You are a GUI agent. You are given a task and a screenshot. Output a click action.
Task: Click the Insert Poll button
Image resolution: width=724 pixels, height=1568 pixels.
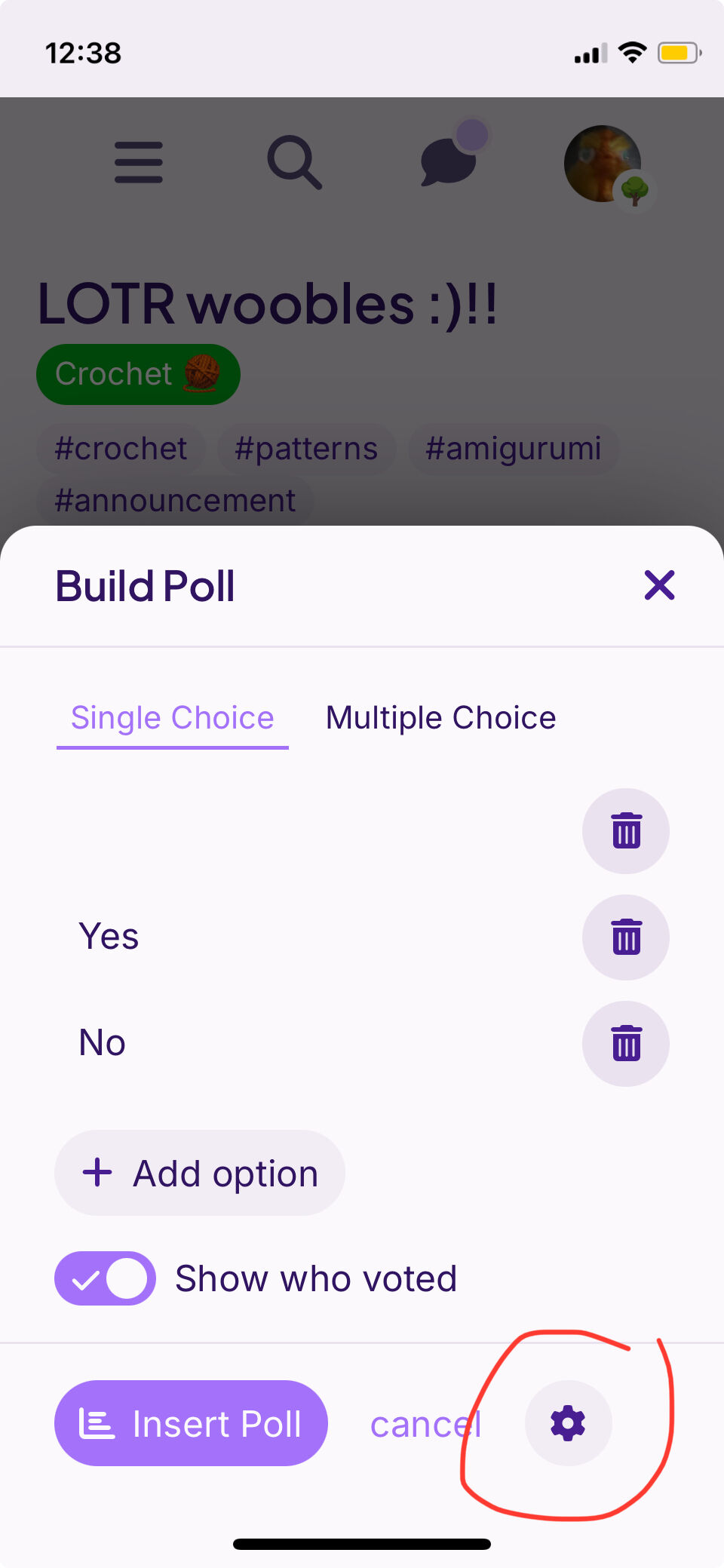[x=191, y=1423]
